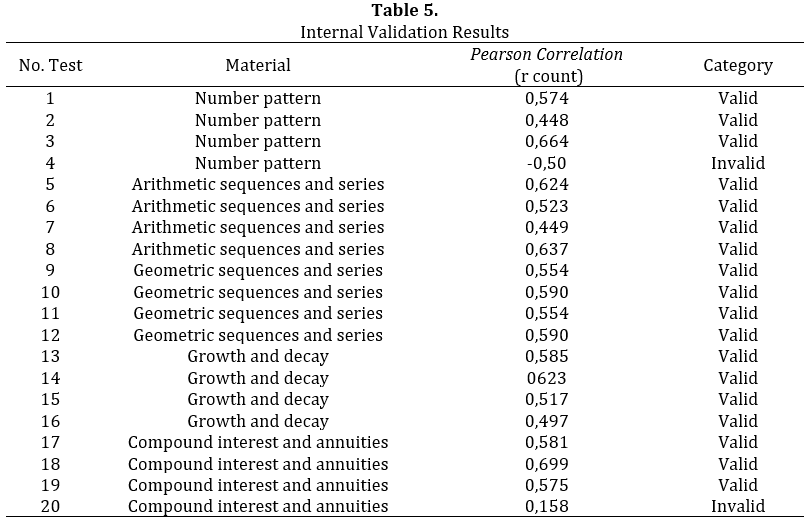Select the 'Category' column header
Viewport: 810px width, 525px height.
click(x=738, y=65)
